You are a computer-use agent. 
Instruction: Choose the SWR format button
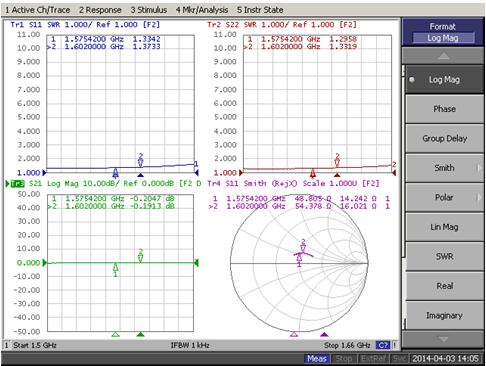click(x=444, y=256)
